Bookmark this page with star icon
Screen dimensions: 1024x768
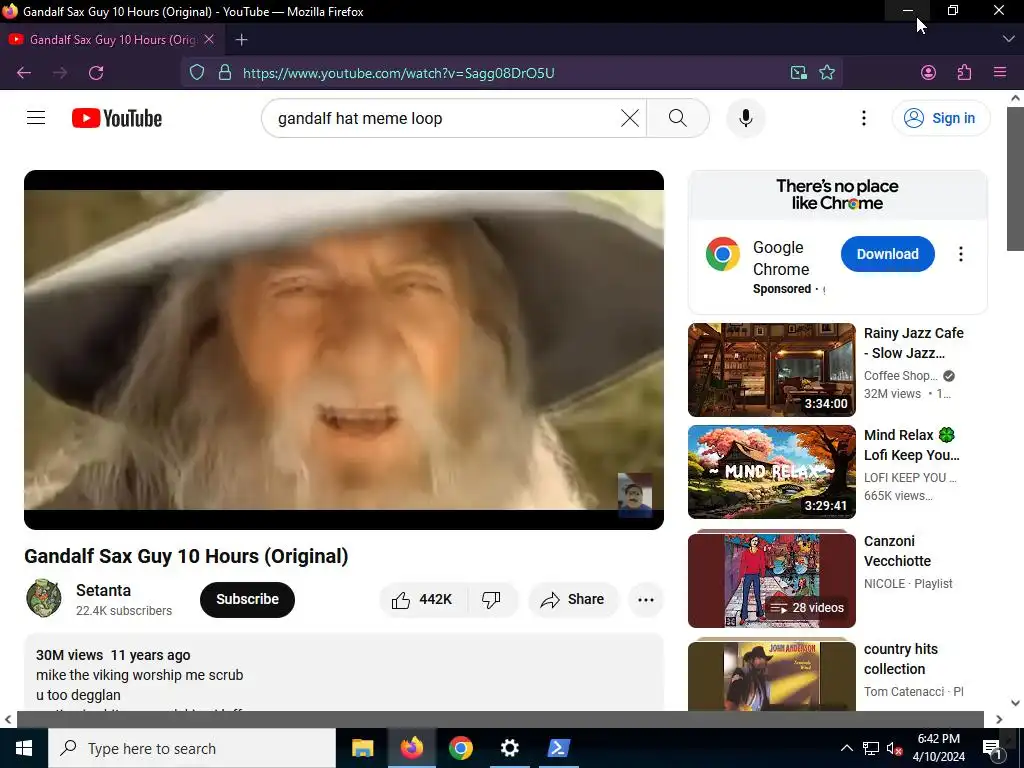827,72
